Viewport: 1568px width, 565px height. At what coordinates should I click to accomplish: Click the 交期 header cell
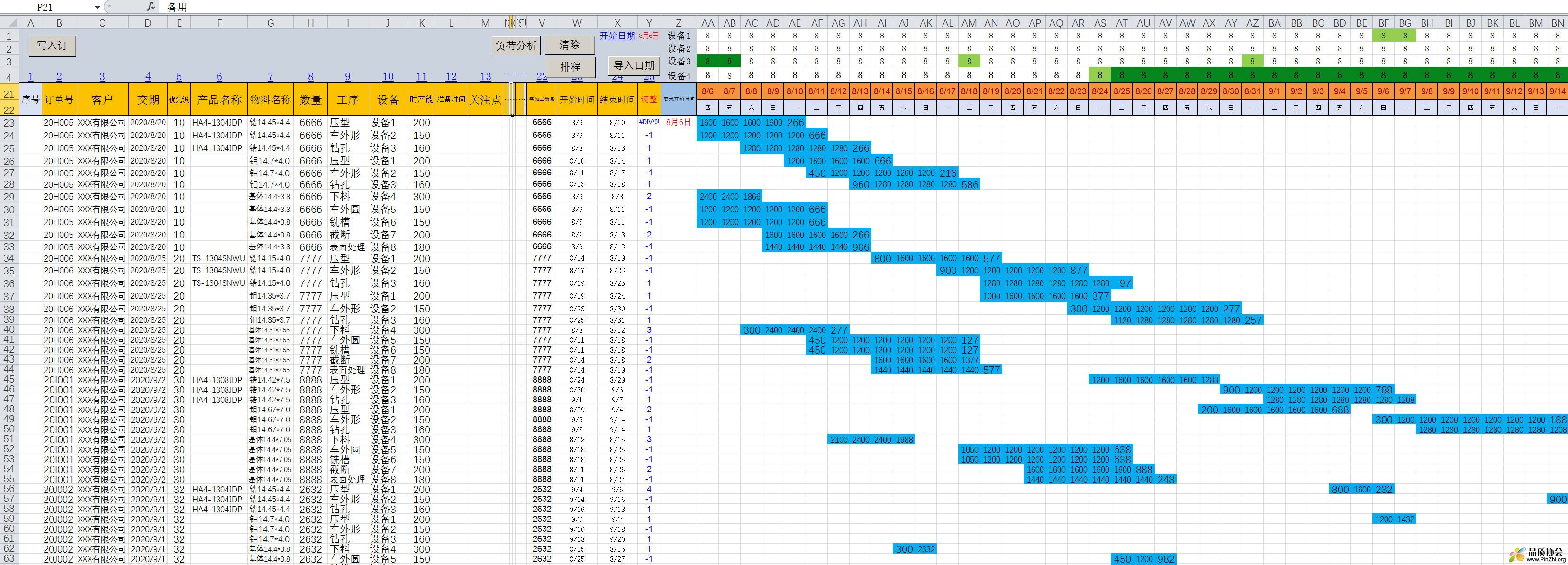click(148, 99)
